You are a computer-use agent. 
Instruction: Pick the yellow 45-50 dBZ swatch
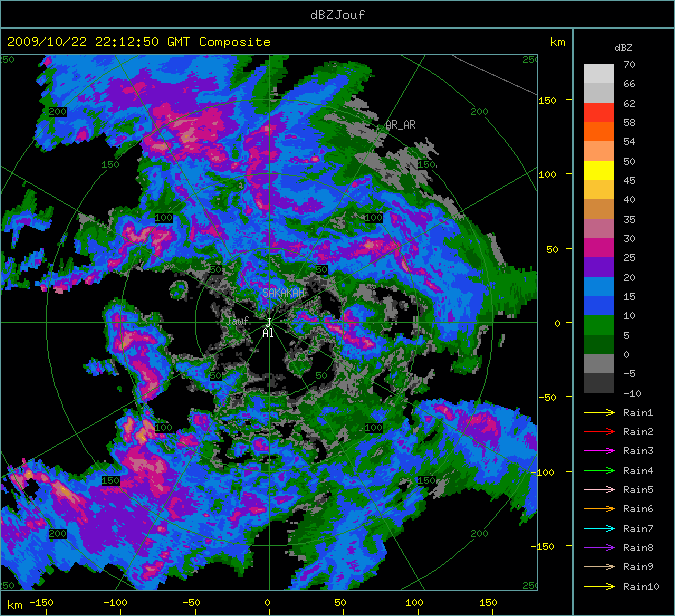tap(599, 170)
